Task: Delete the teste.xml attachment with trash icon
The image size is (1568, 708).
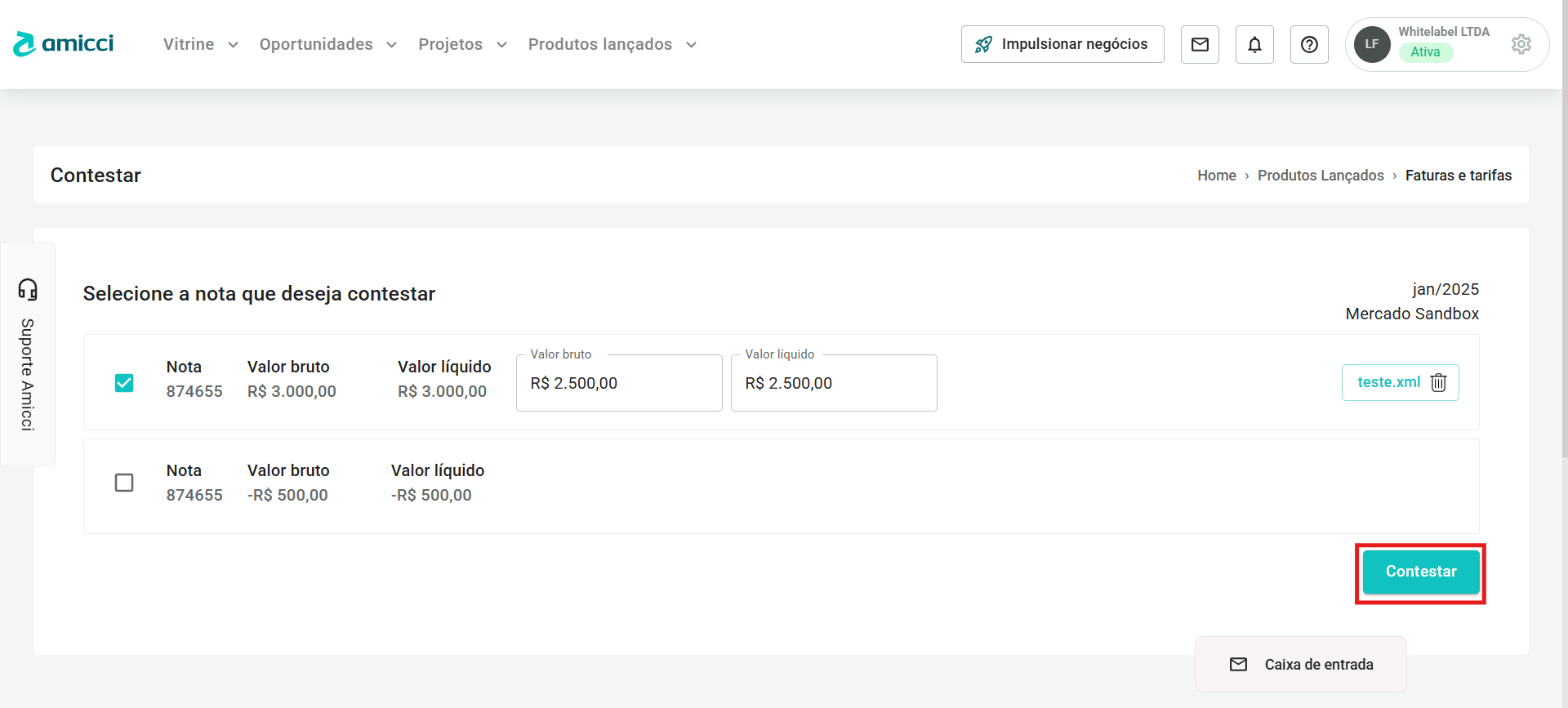Action: pos(1439,383)
